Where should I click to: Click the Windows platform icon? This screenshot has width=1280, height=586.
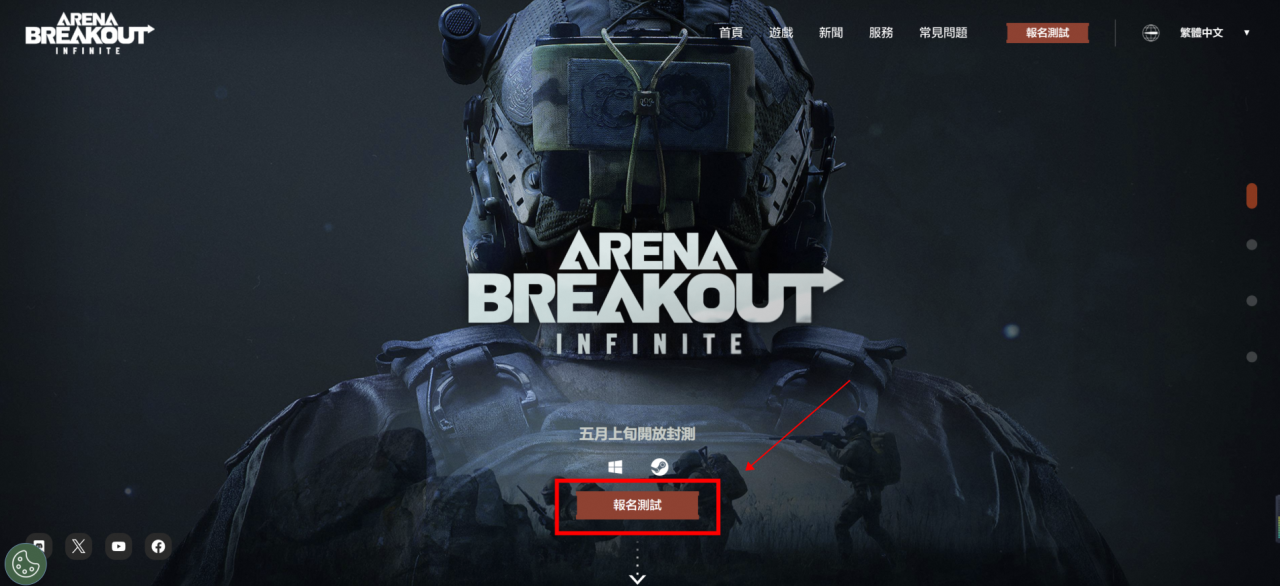(616, 467)
